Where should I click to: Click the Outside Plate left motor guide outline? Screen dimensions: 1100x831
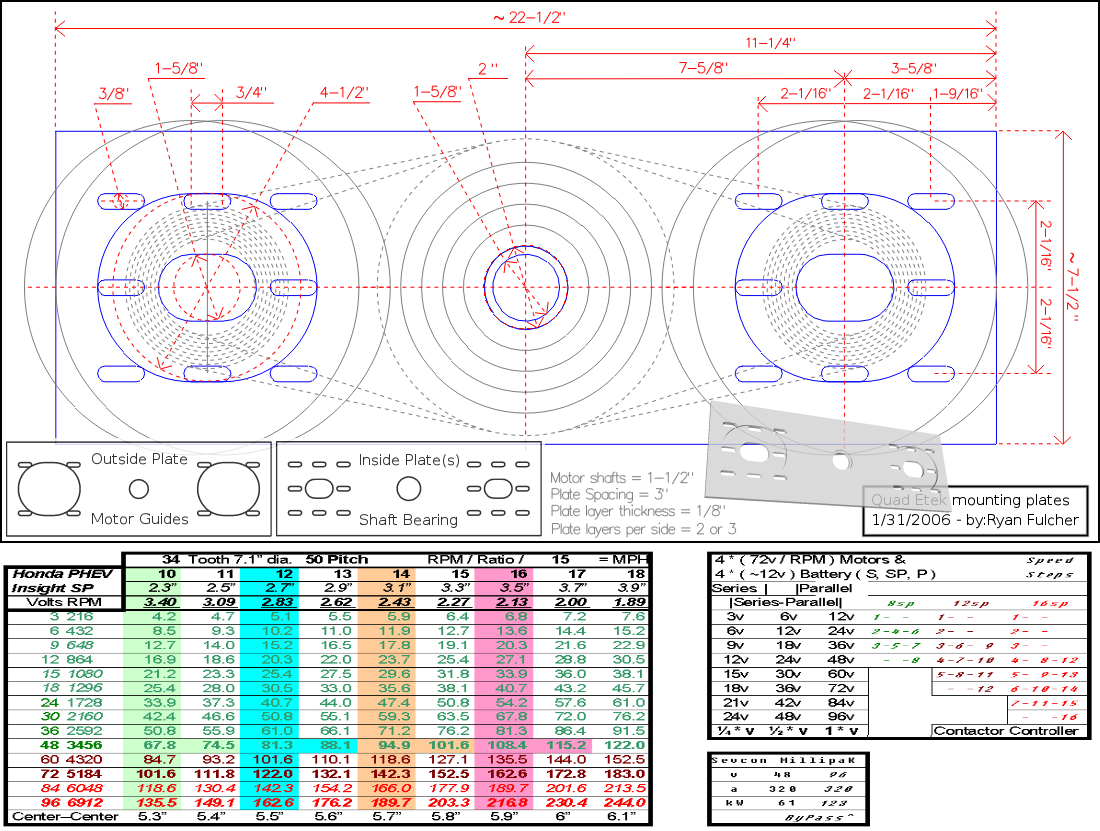(x=48, y=489)
